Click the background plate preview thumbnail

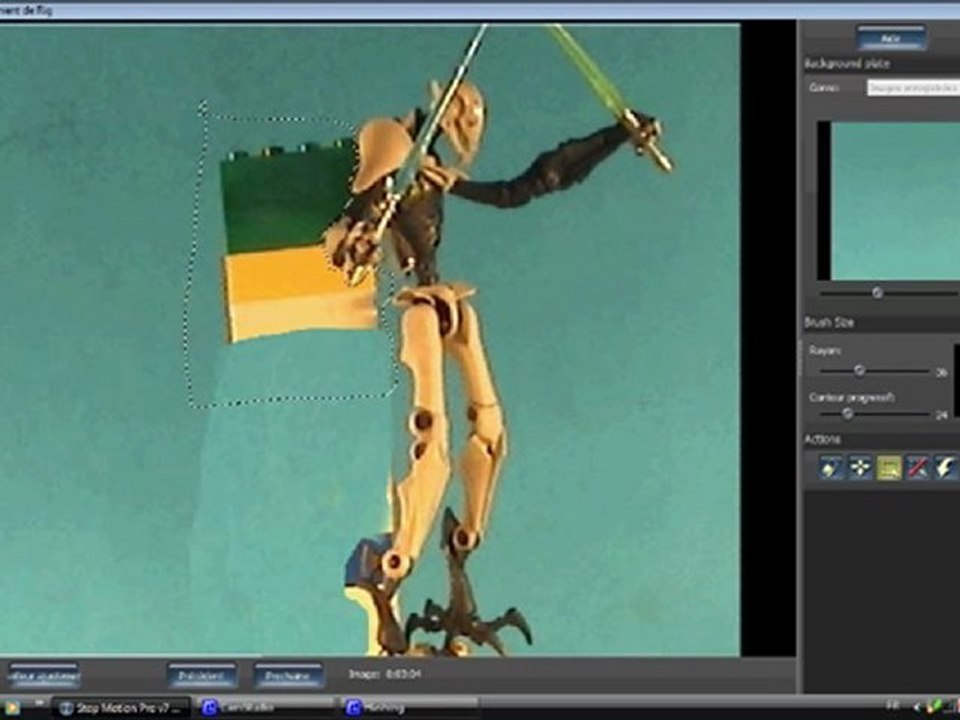[x=889, y=201]
